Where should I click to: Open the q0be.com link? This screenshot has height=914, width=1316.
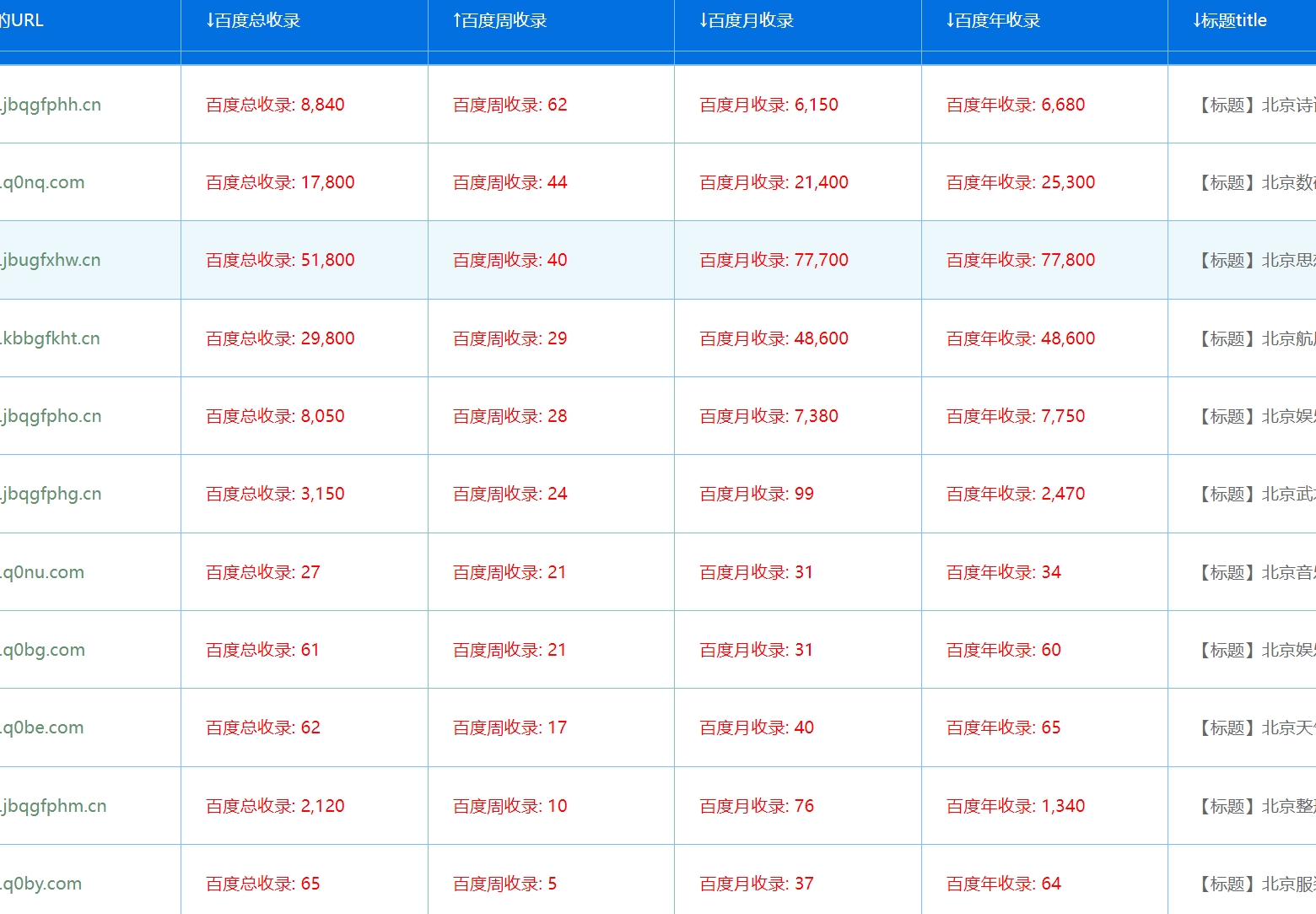click(42, 727)
